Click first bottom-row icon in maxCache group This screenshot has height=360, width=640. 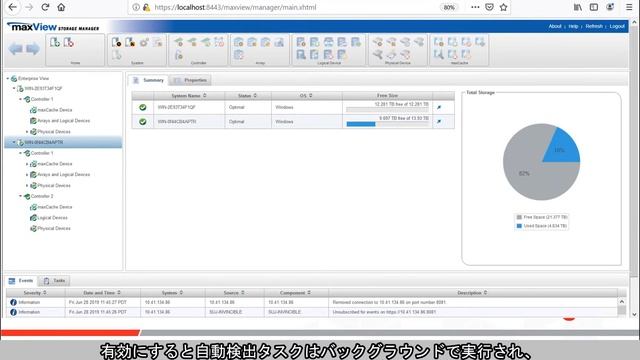[x=439, y=55]
